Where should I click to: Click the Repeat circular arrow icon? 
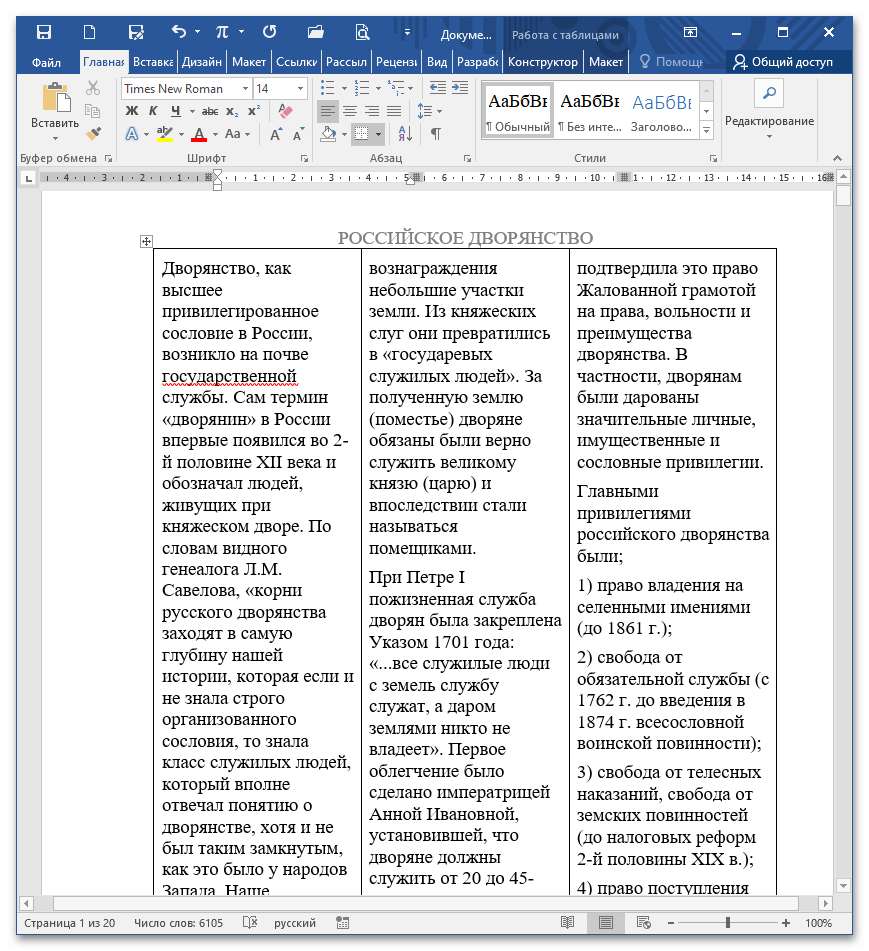pyautogui.click(x=269, y=32)
